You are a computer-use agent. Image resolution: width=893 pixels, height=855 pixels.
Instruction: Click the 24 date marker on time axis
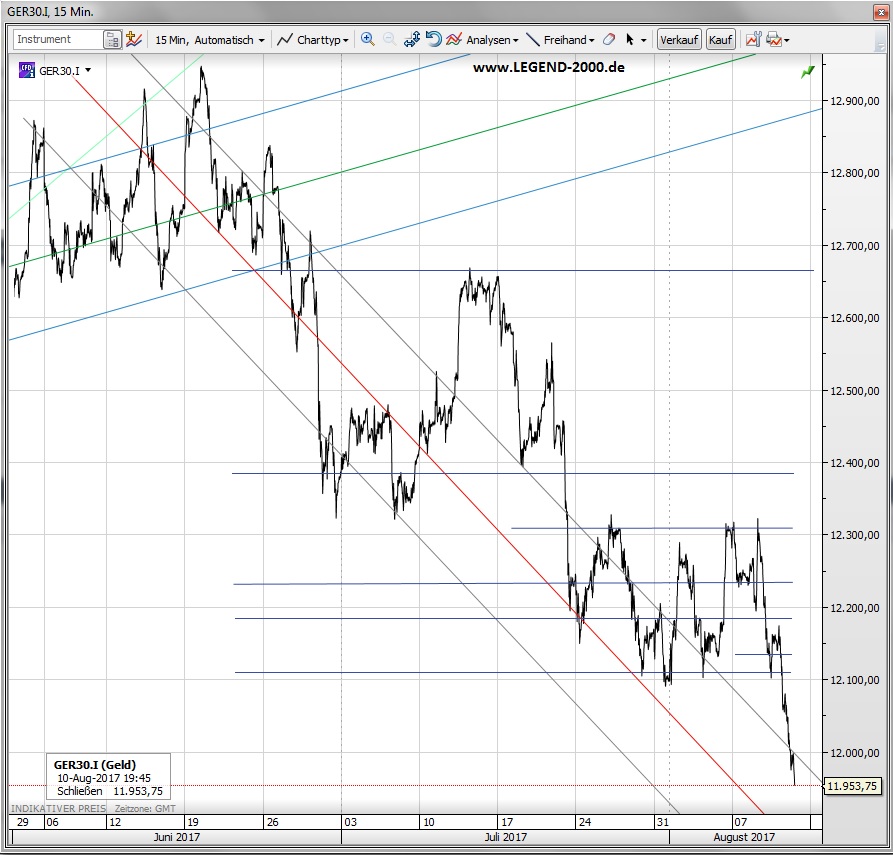(585, 822)
